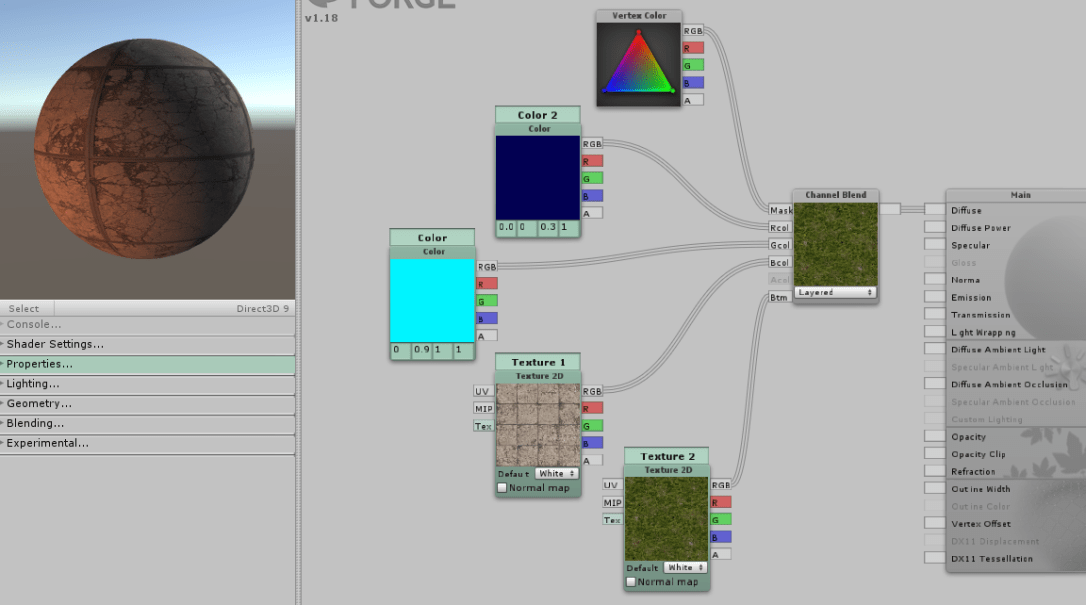Click the Mask input on Channel Blend

(780, 211)
